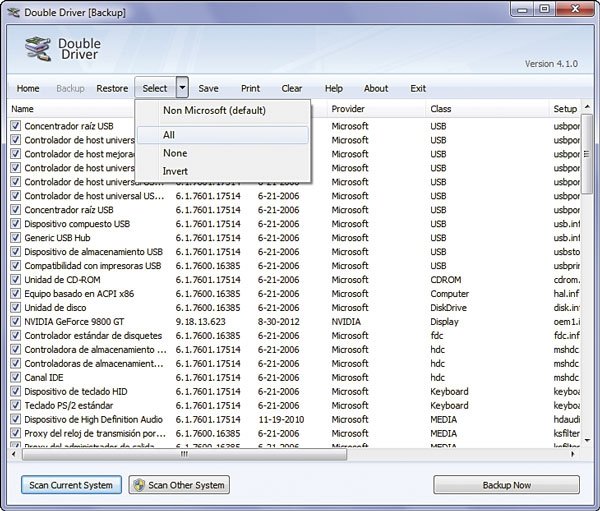The image size is (600, 511).
Task: Click the shield icon on Scan Other System
Action: point(139,485)
